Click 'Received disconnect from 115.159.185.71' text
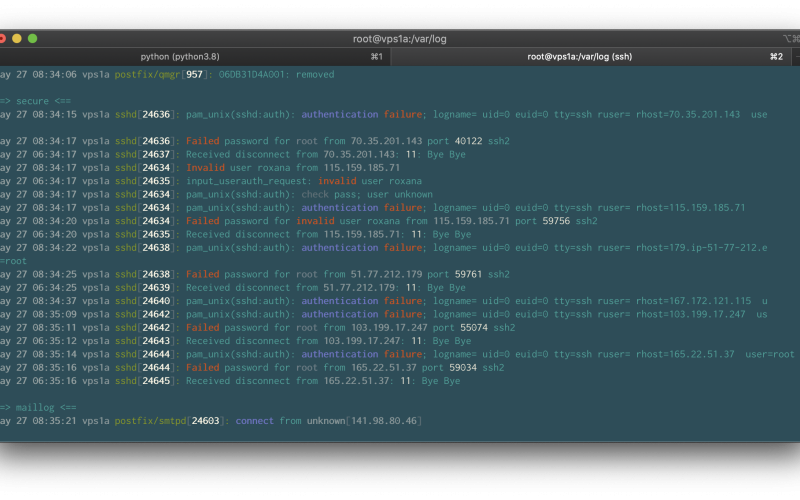The height and width of the screenshot is (500, 800). [x=293, y=234]
